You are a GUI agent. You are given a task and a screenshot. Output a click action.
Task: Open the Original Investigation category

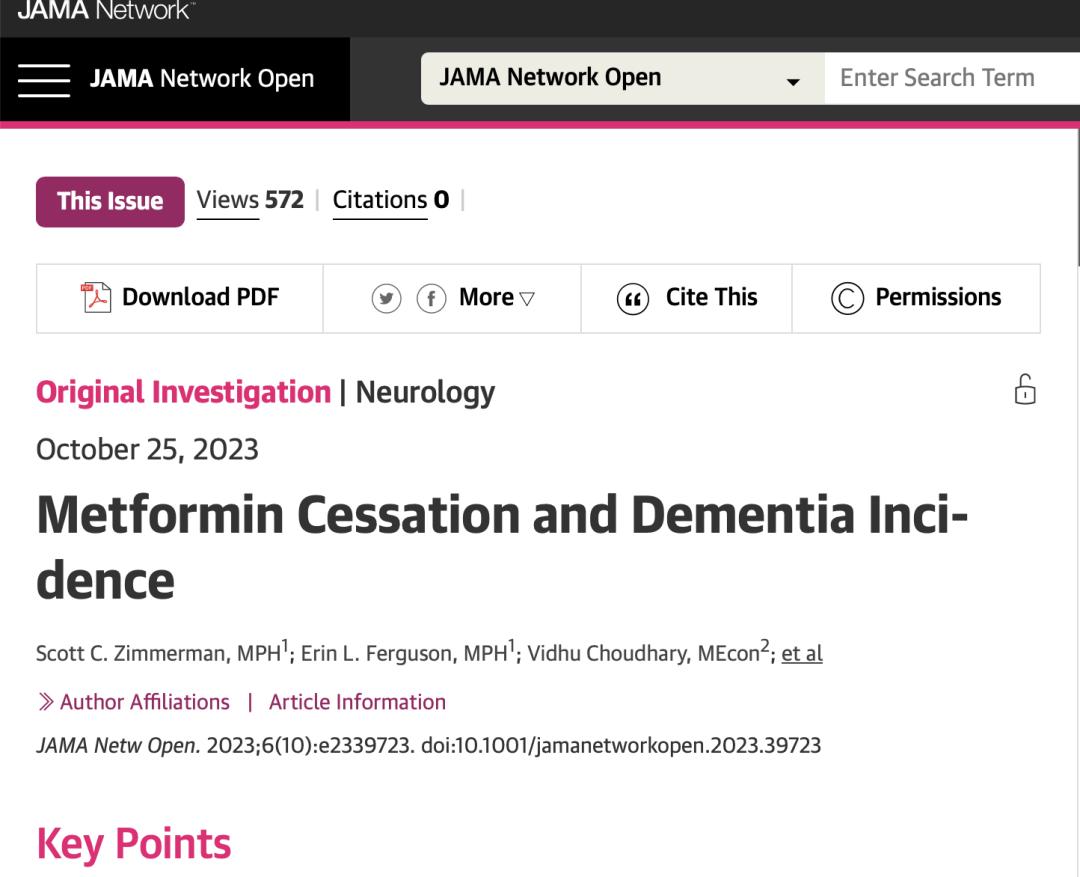(x=183, y=392)
